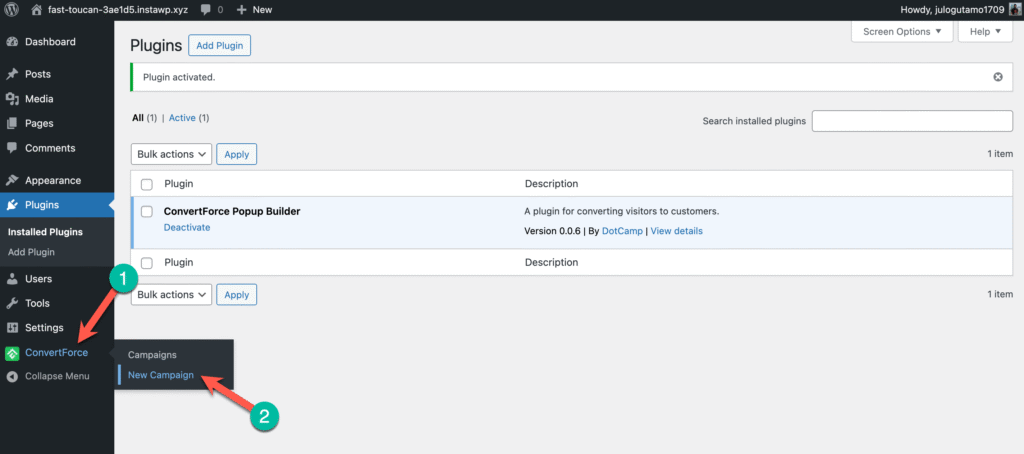The image size is (1024, 454).
Task: Click the Plugin column header at table top
Action: click(178, 184)
